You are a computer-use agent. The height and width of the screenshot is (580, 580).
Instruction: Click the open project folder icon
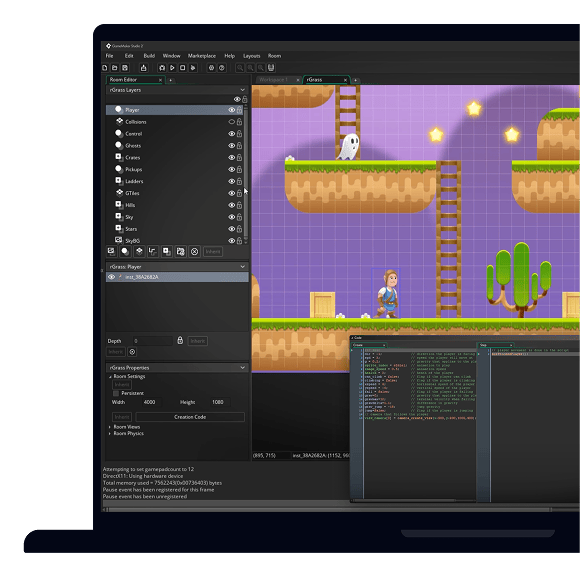point(115,68)
